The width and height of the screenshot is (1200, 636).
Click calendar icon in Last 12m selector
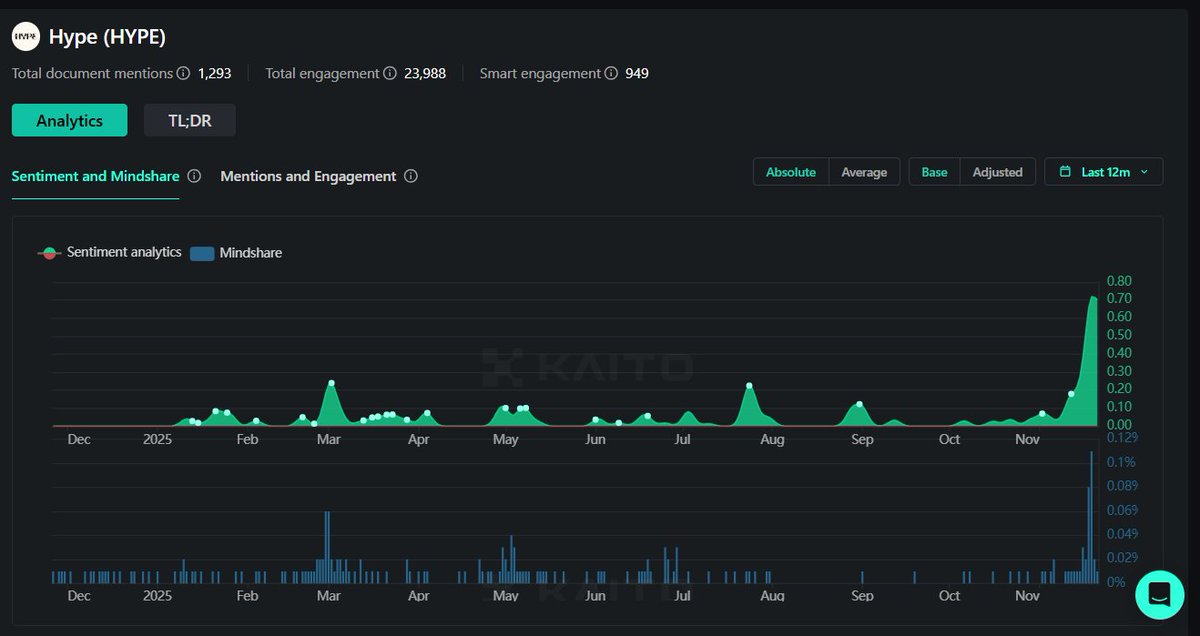[x=1066, y=172]
